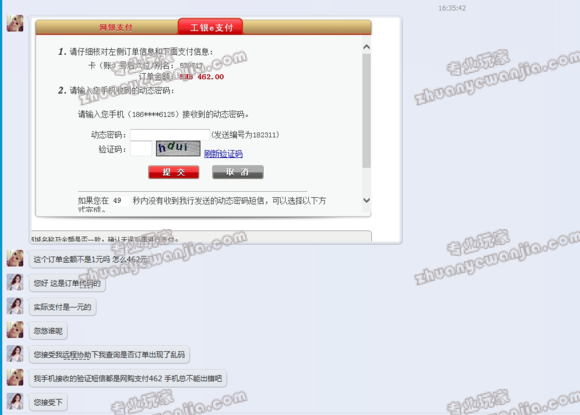Click the 49 seconds countdown value
Screen dimensions: 580x415
pos(117,200)
